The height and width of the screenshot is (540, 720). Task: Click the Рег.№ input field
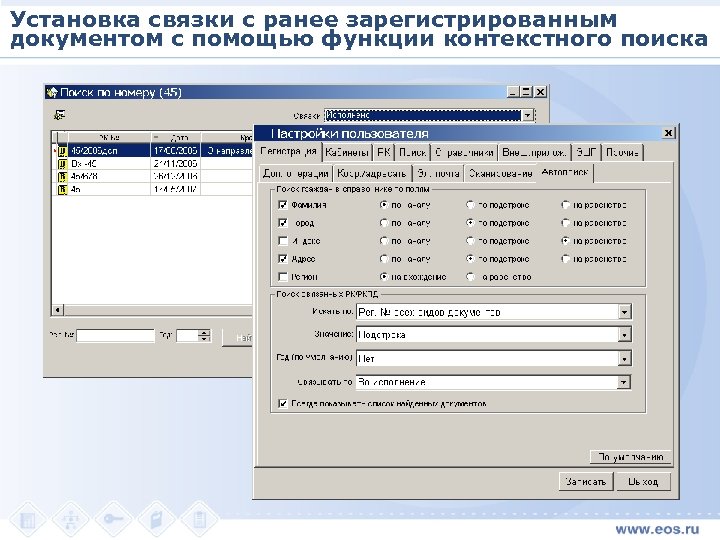point(115,336)
